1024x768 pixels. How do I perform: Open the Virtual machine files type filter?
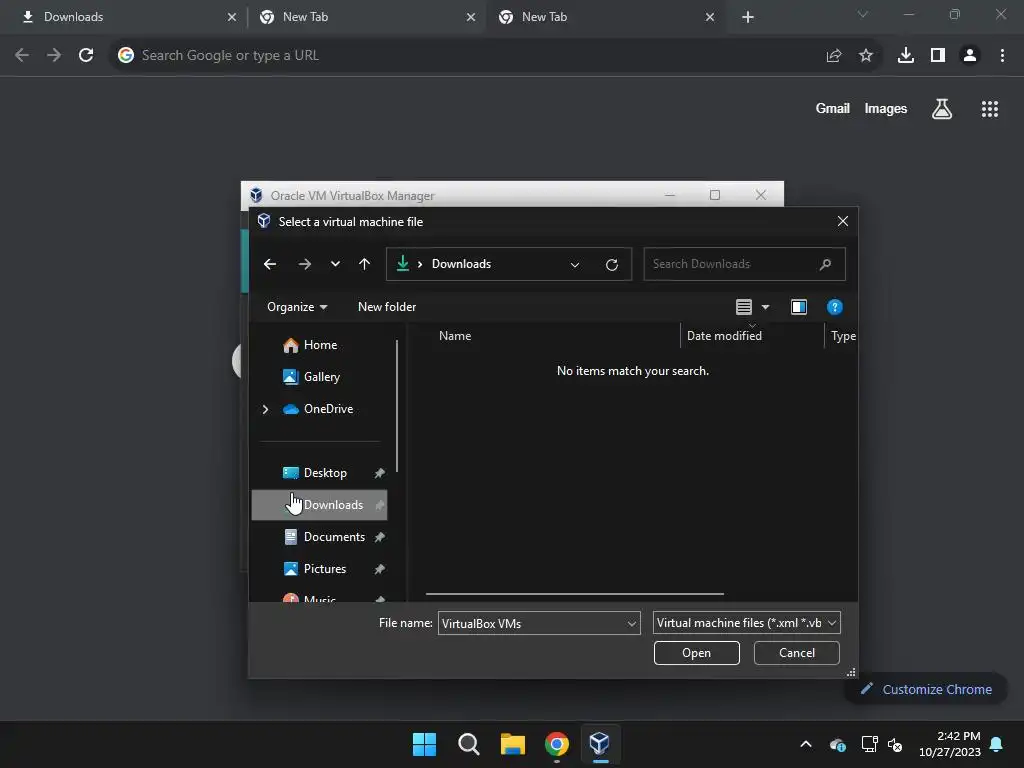[x=746, y=623]
